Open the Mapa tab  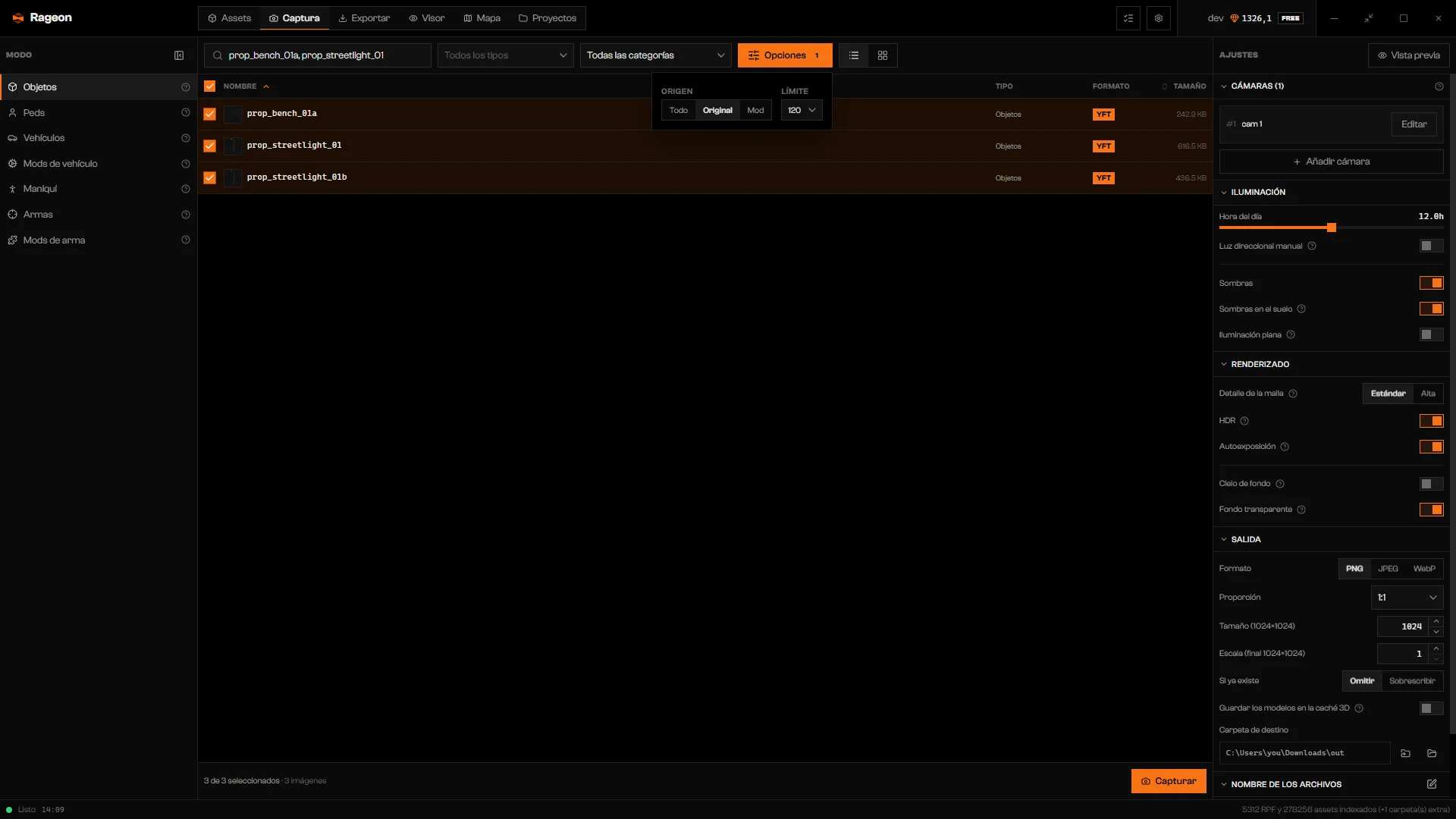click(x=482, y=18)
